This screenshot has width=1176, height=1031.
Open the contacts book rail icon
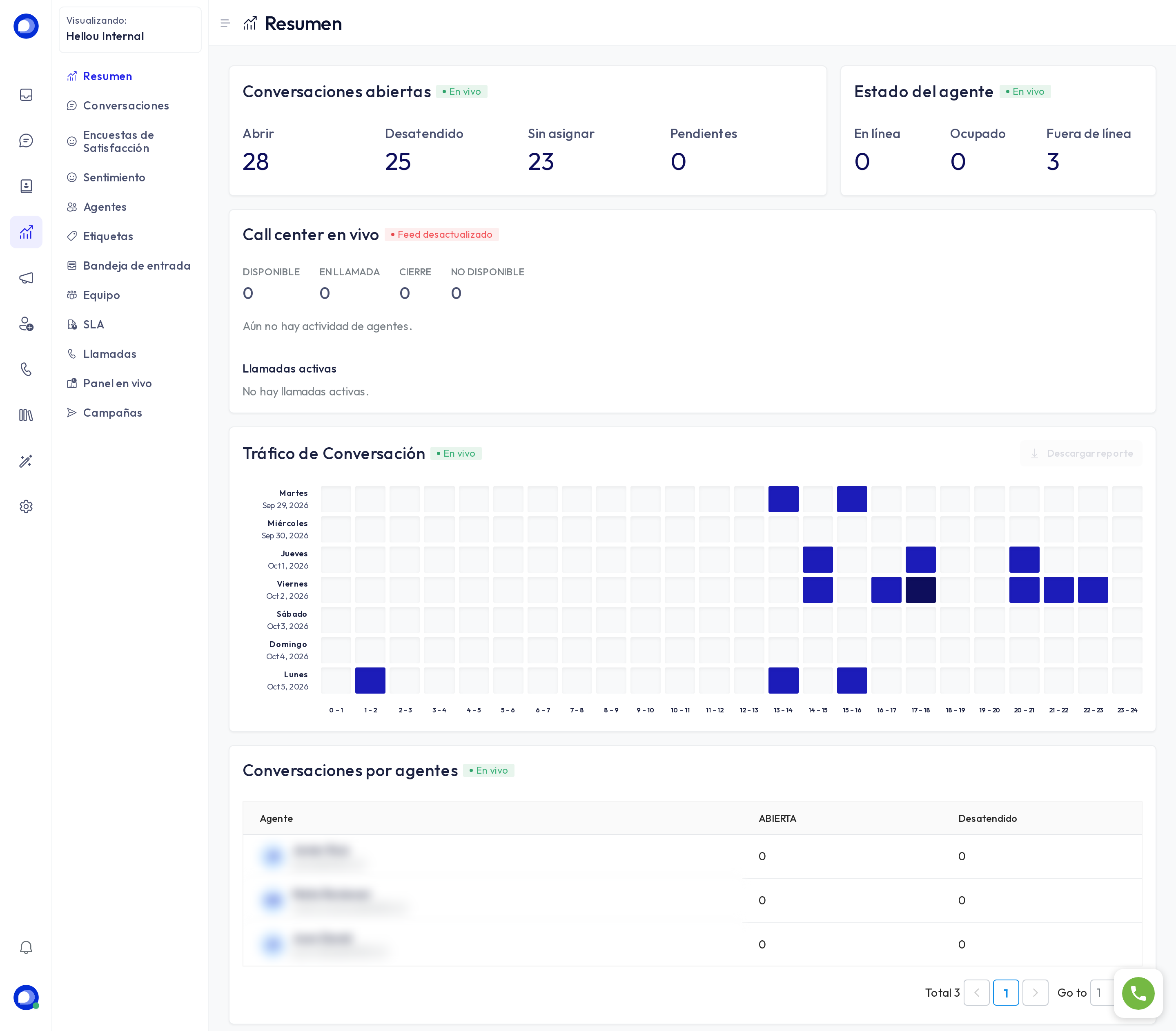[26, 186]
